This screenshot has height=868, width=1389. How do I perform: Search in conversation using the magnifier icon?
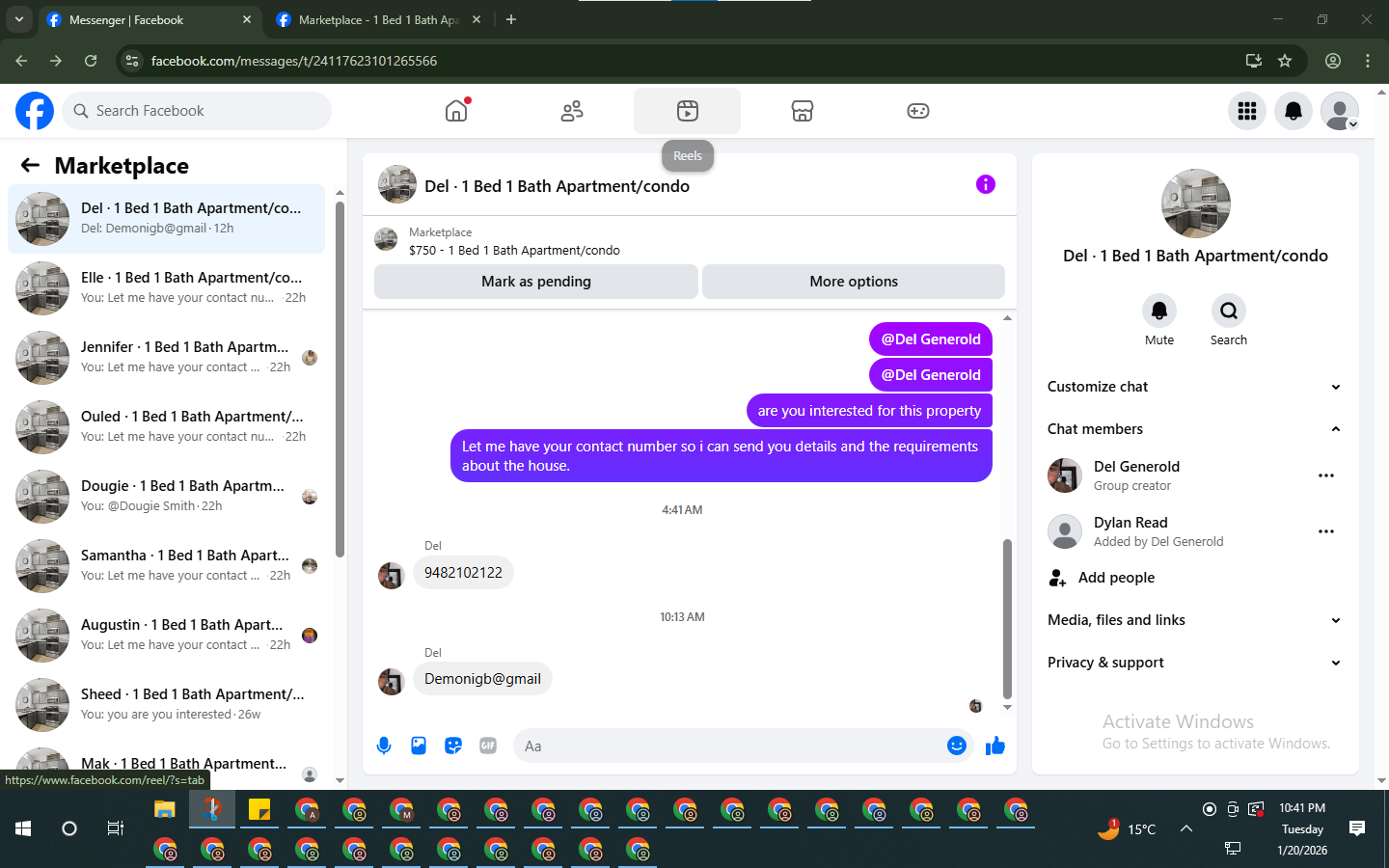(1229, 311)
